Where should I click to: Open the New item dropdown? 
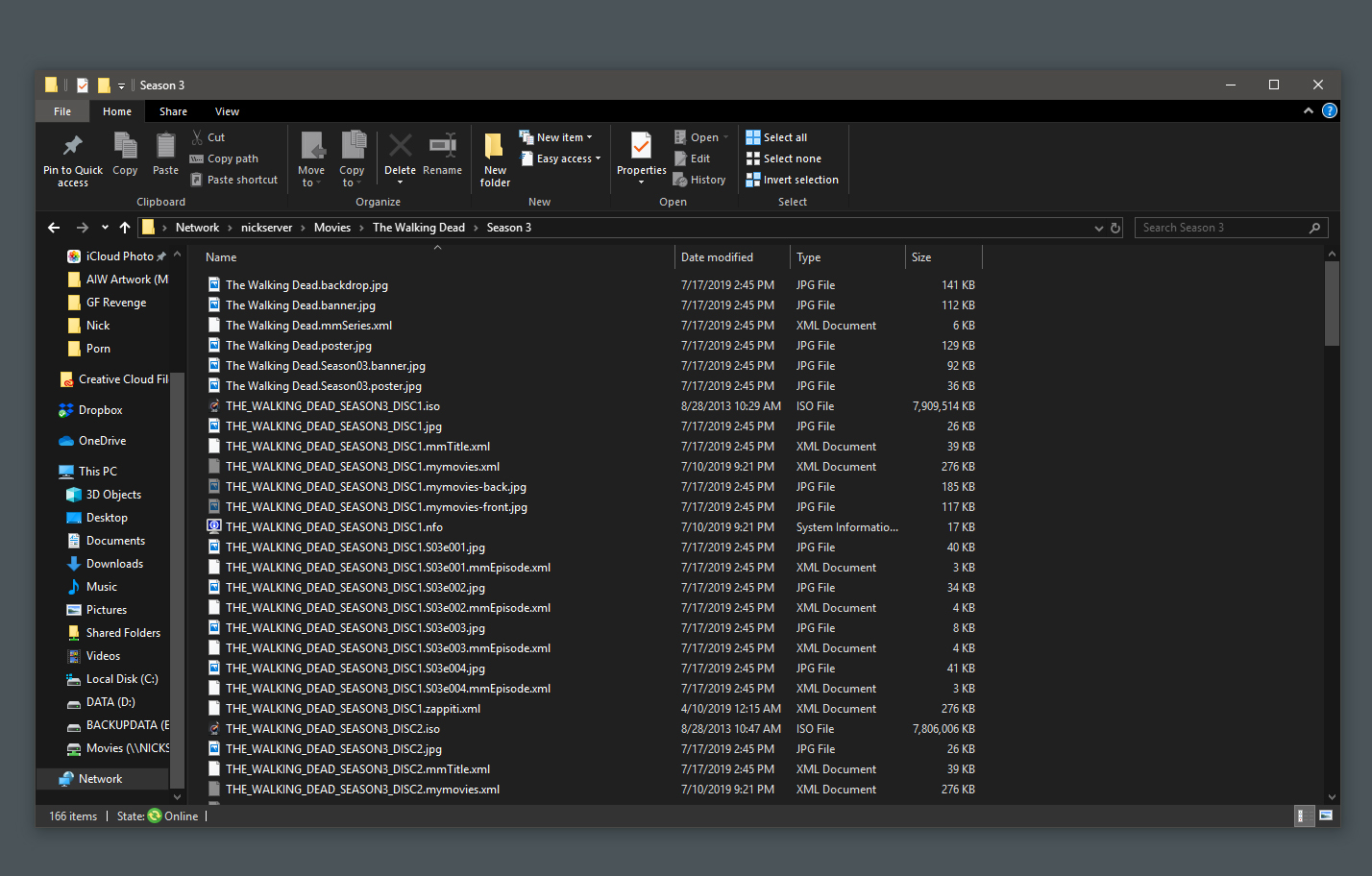click(556, 137)
